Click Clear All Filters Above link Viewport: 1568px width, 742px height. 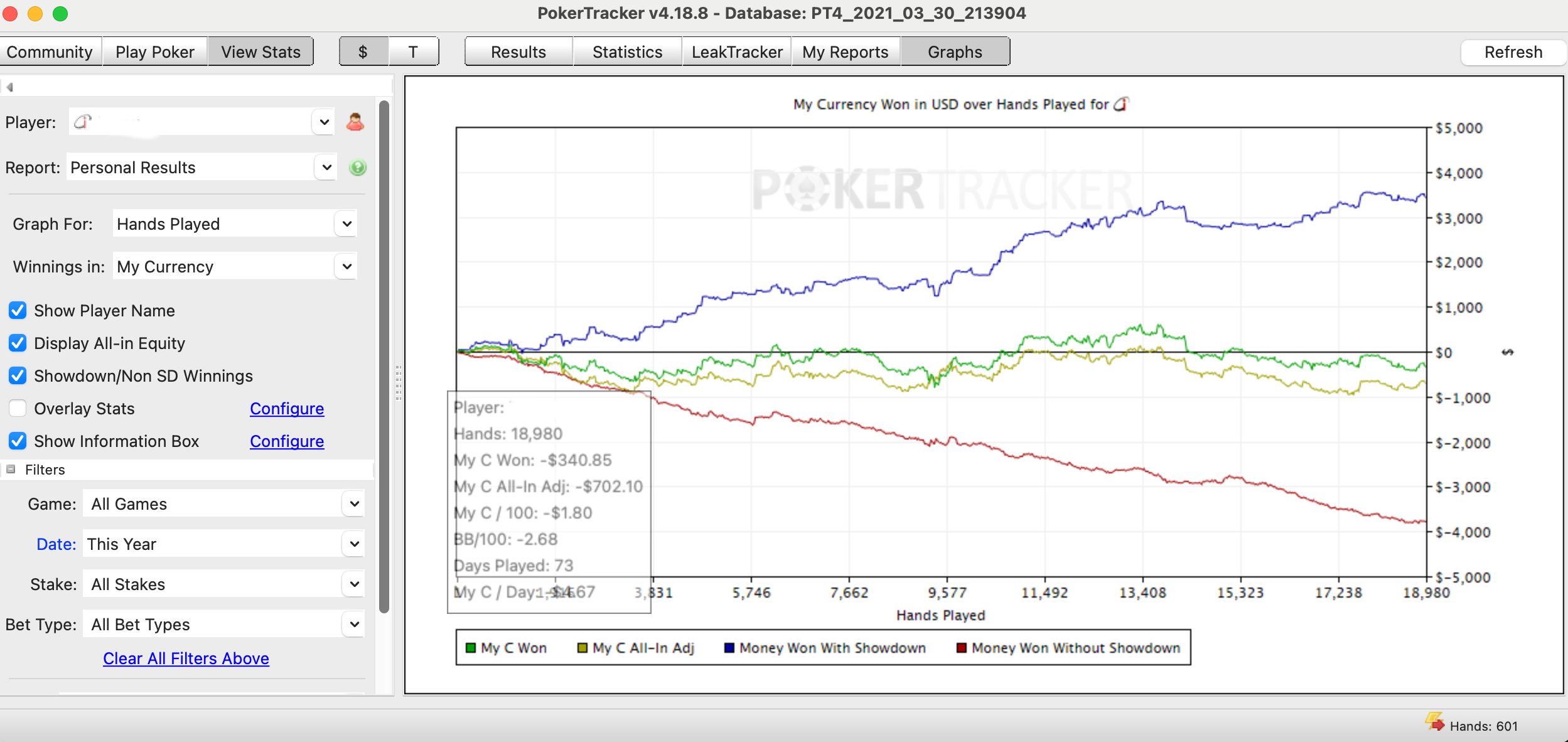(186, 659)
